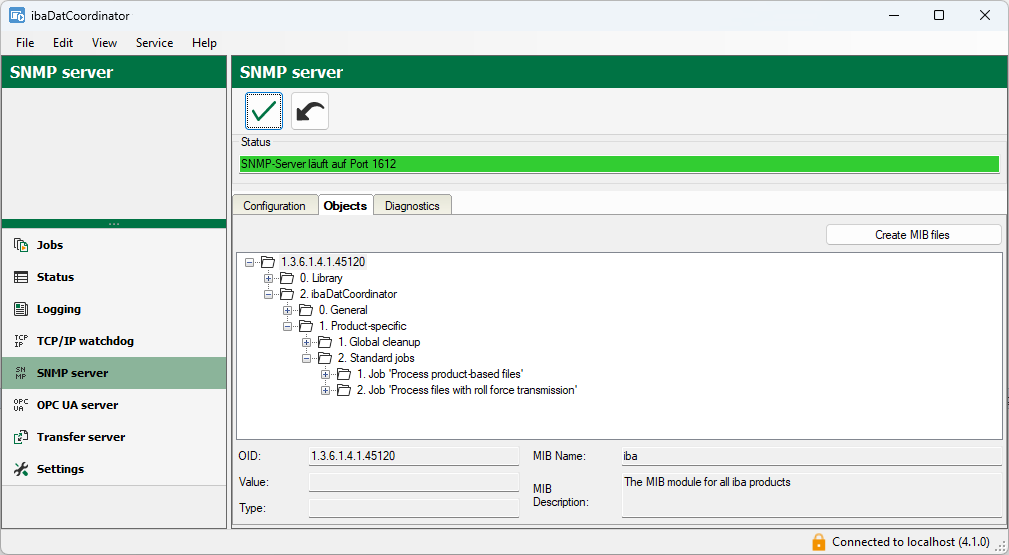The image size is (1009, 555).
Task: Click the OPC UA server icon
Action: [x=21, y=405]
